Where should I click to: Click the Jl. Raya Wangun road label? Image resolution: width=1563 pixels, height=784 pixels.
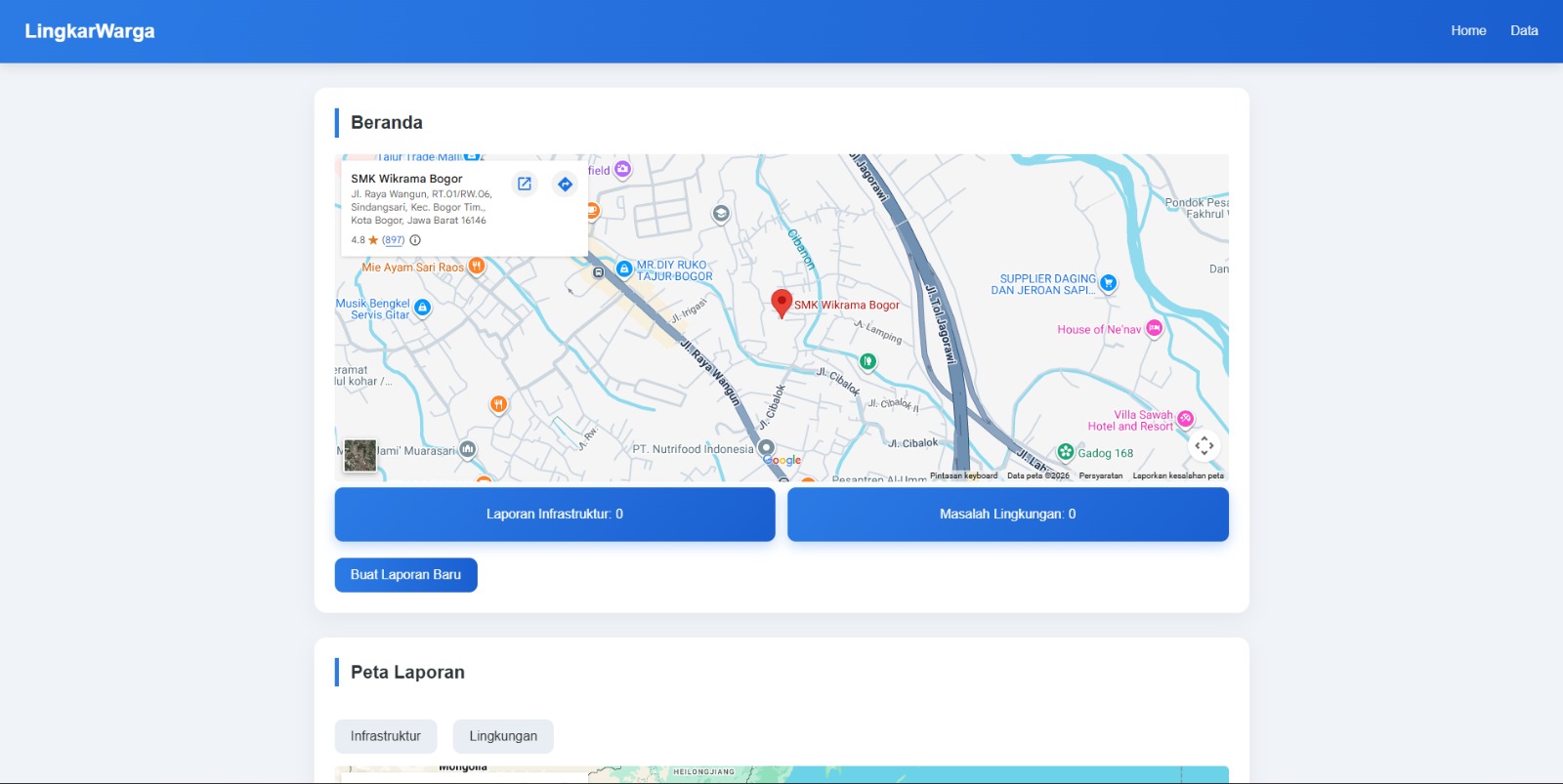click(710, 371)
